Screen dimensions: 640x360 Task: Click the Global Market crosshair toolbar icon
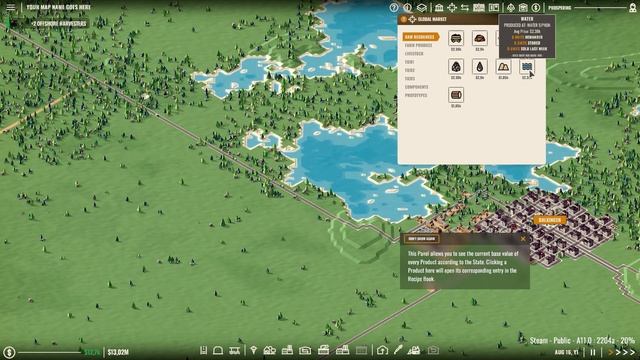tap(452, 7)
